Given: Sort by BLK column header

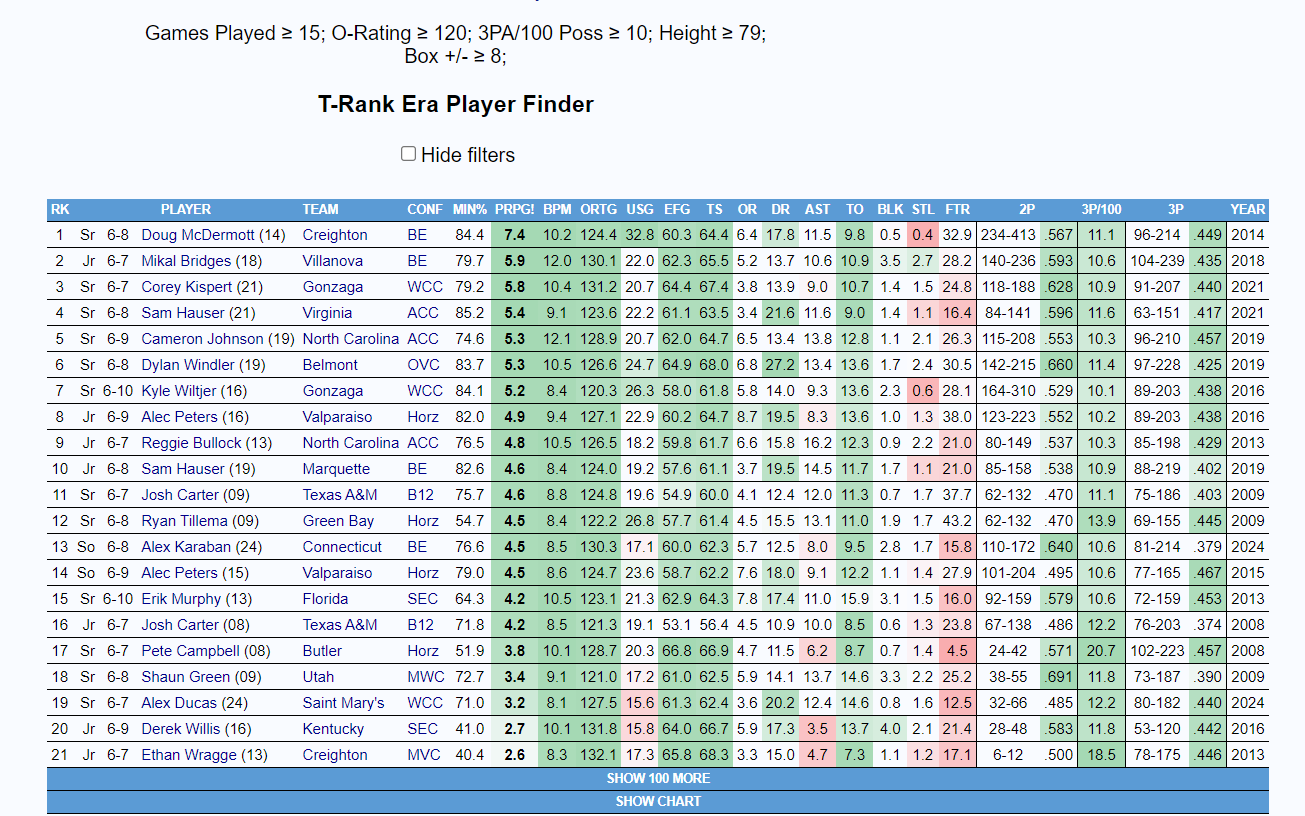Looking at the screenshot, I should coord(890,209).
